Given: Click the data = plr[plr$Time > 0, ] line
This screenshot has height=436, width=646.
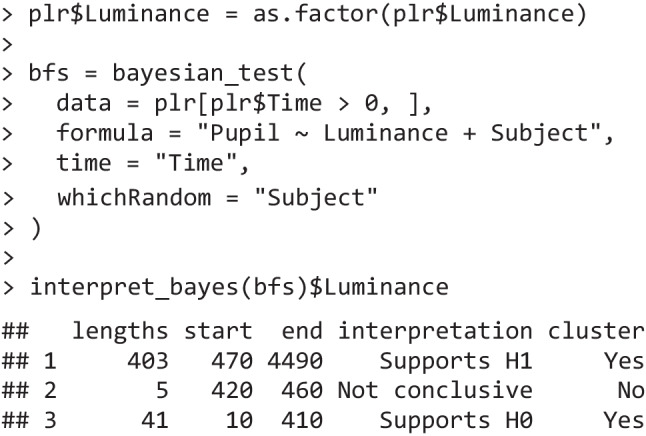Looking at the screenshot, I should click(243, 103).
